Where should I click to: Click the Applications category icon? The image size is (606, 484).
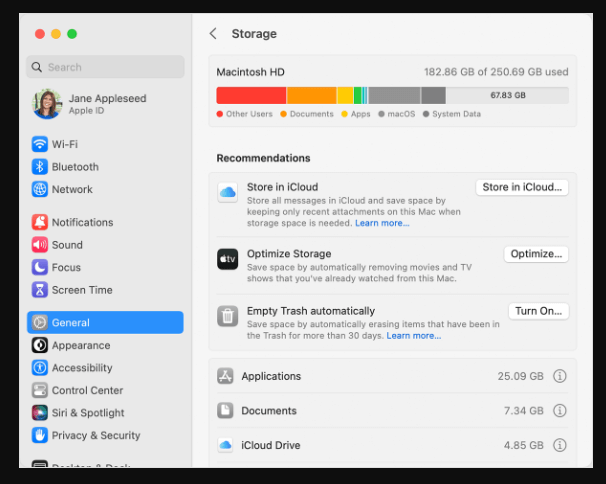225,376
